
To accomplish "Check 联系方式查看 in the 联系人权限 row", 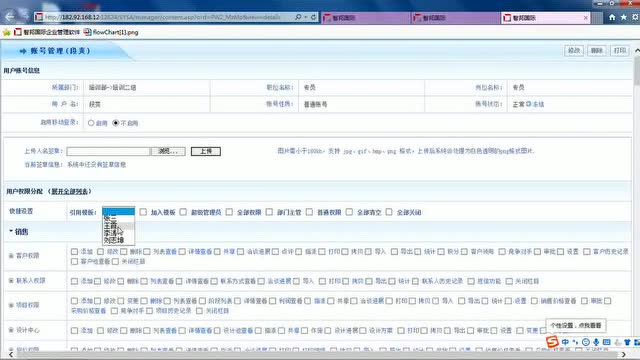I will pyautogui.click(x=214, y=281).
